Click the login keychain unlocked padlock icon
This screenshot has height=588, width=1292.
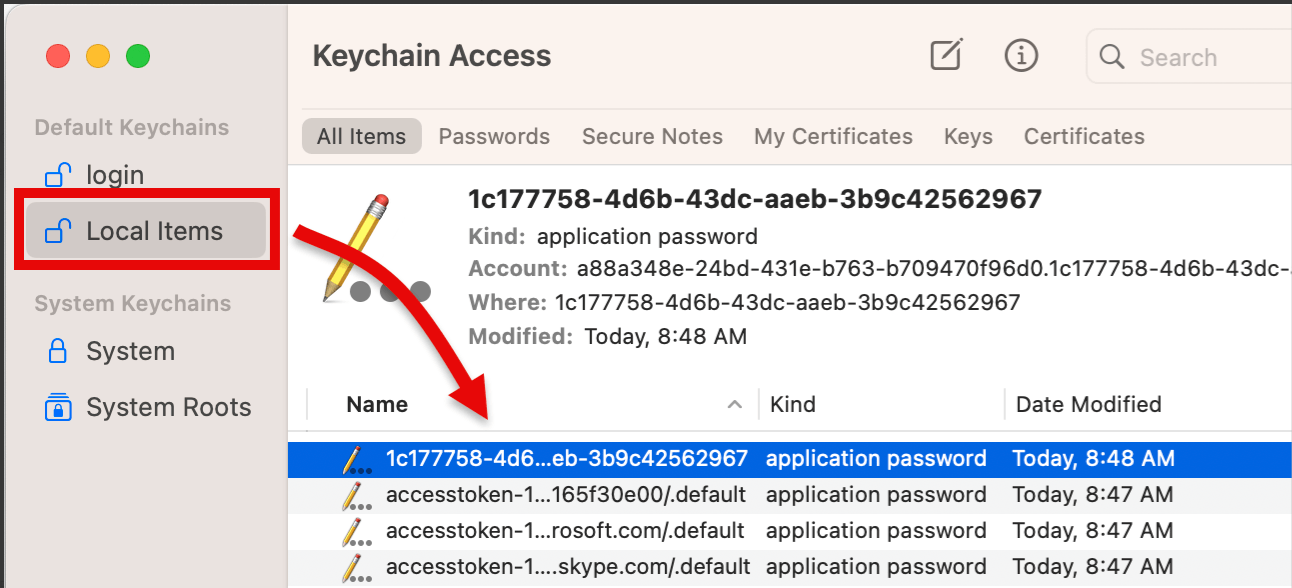coord(58,175)
